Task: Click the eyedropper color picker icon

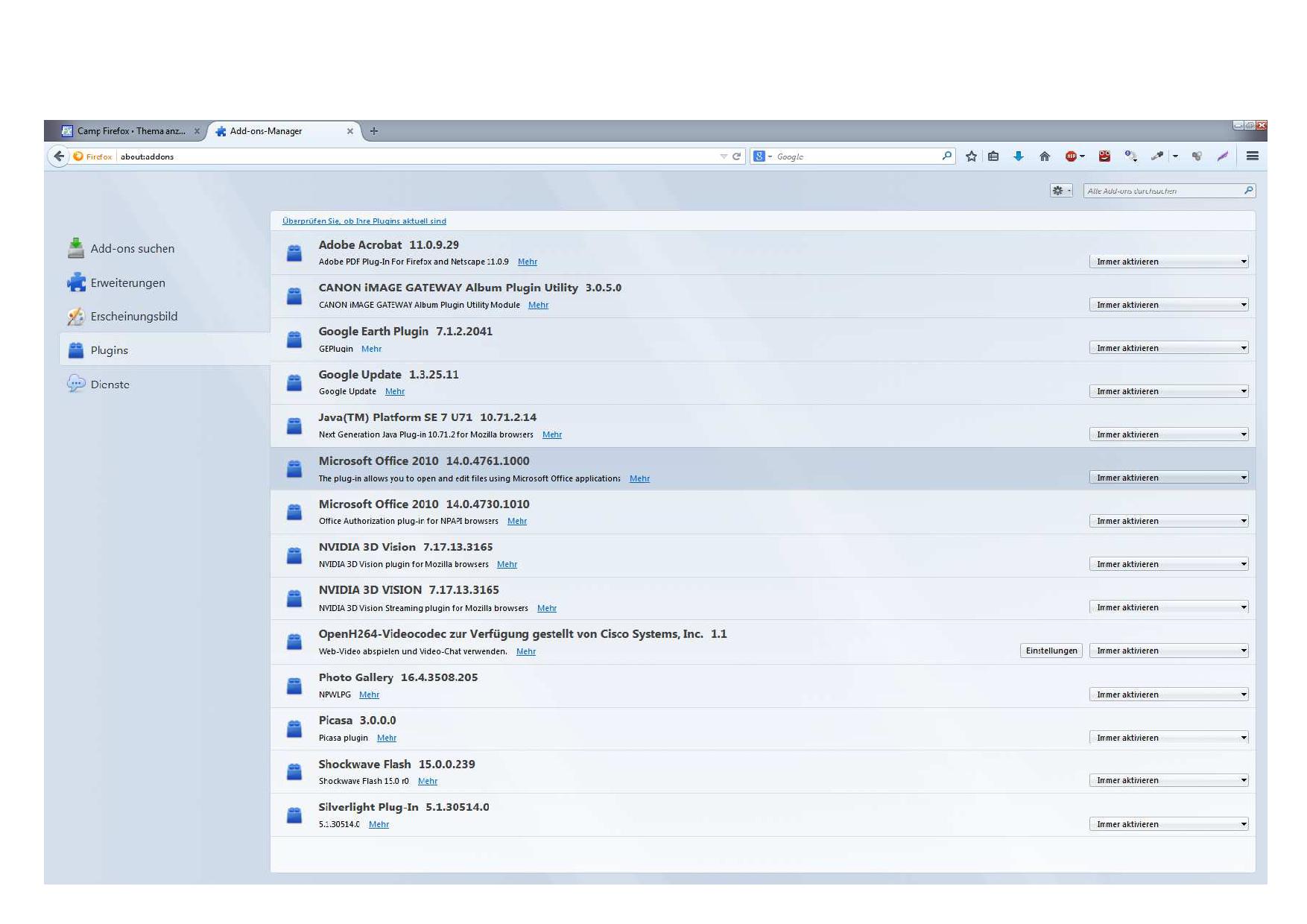Action: click(1156, 156)
